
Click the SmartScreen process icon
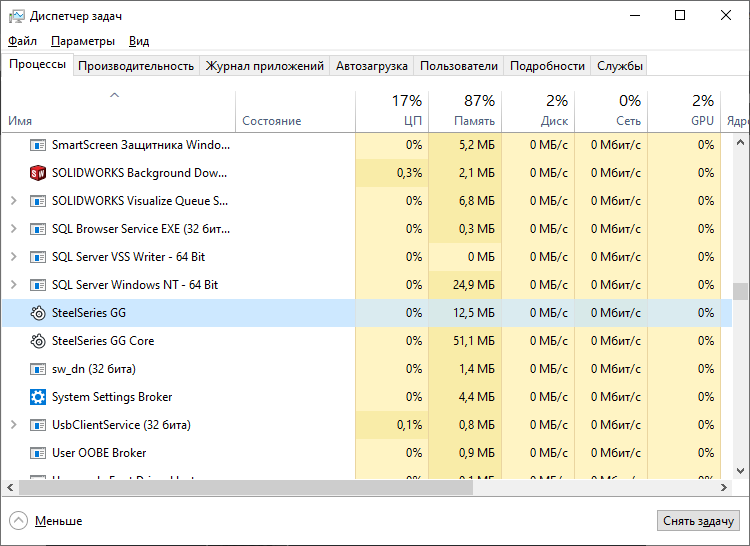(38, 145)
